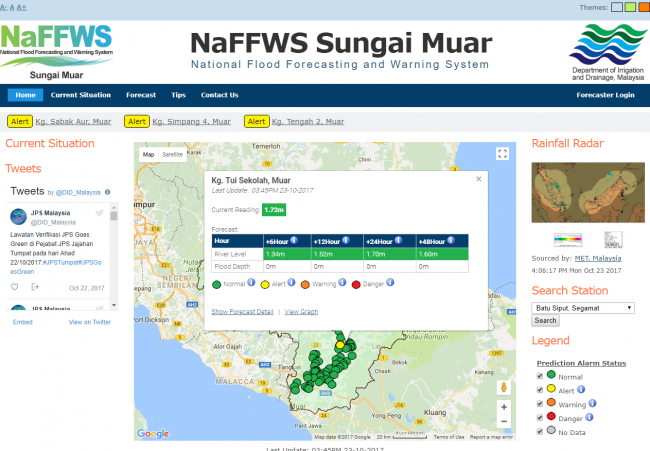Select the green theme color swatch
The width and height of the screenshot is (650, 451).
(630, 6)
